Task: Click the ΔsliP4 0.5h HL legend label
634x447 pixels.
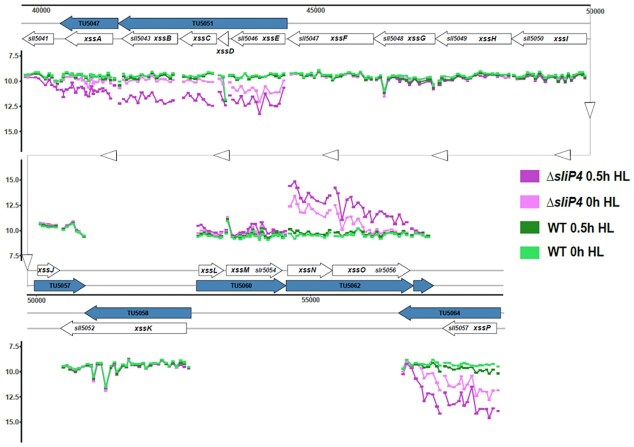Action: click(x=588, y=176)
